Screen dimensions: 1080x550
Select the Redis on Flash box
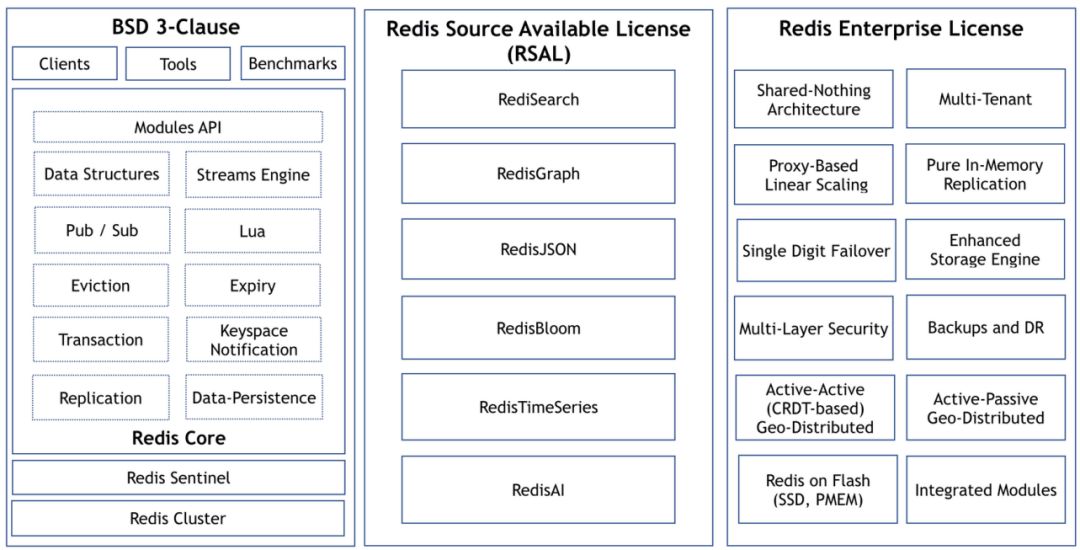click(818, 489)
